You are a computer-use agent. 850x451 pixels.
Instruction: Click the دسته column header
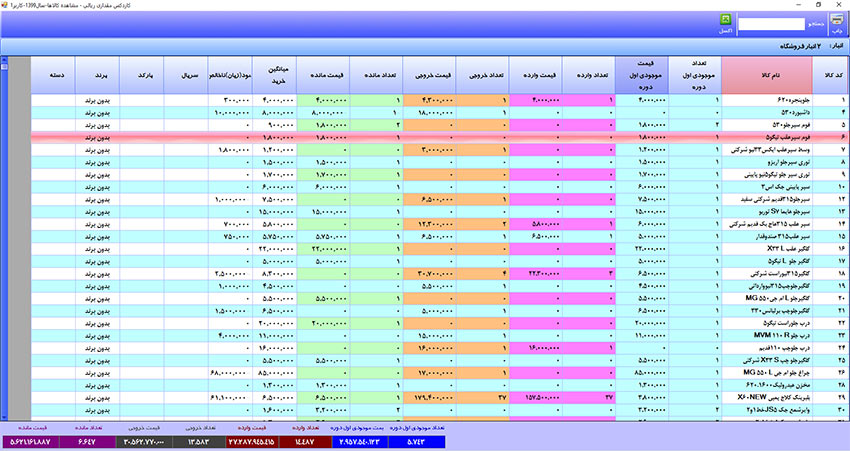(x=53, y=75)
